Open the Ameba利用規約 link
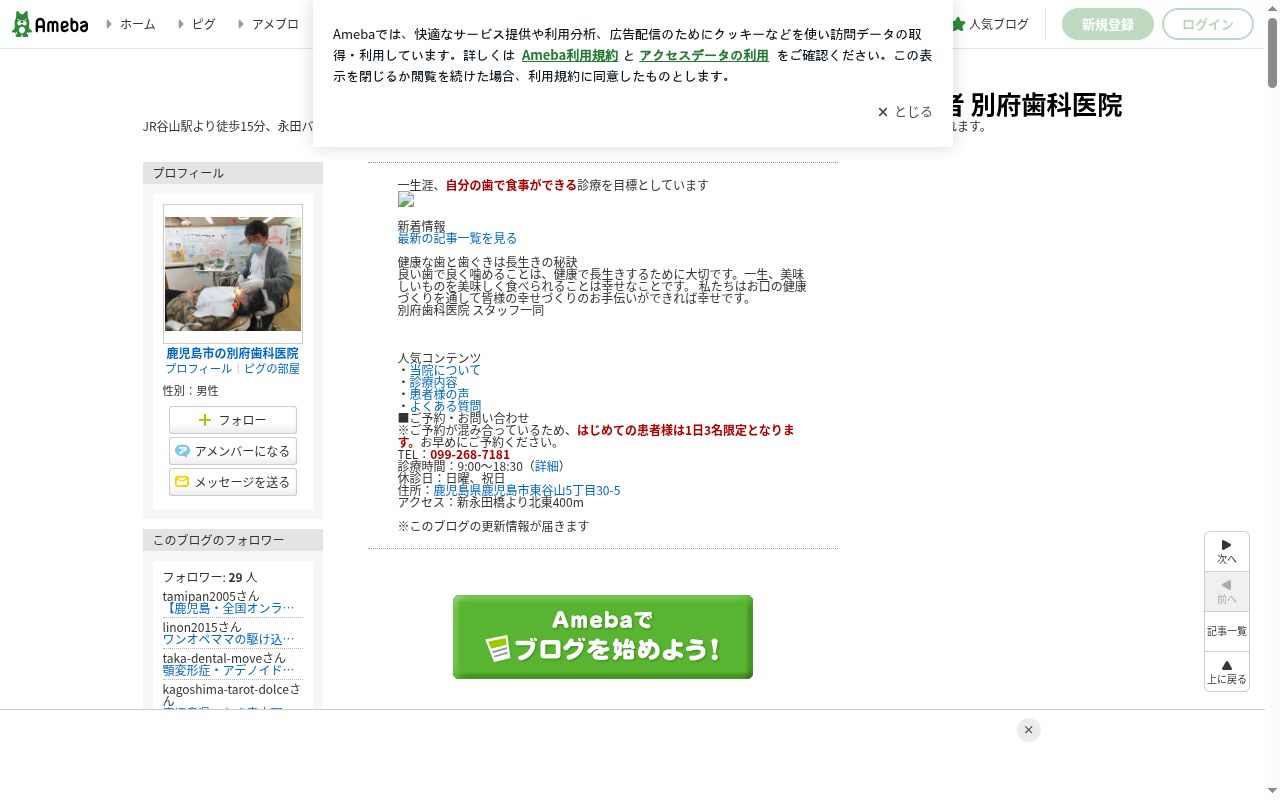Viewport: 1280px width, 800px height. pyautogui.click(x=570, y=55)
